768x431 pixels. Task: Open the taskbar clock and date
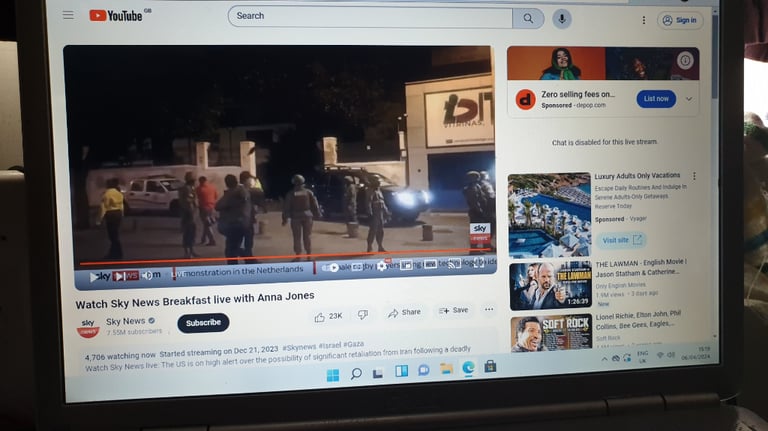(x=696, y=352)
